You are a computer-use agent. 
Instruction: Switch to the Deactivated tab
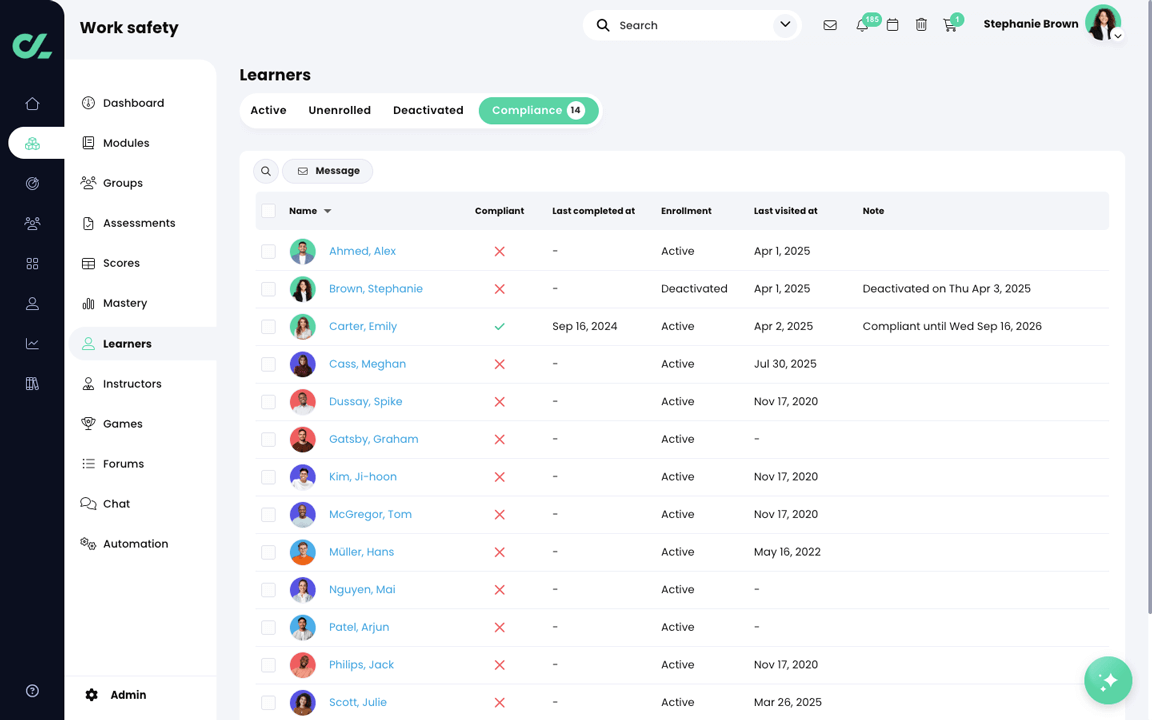point(428,110)
